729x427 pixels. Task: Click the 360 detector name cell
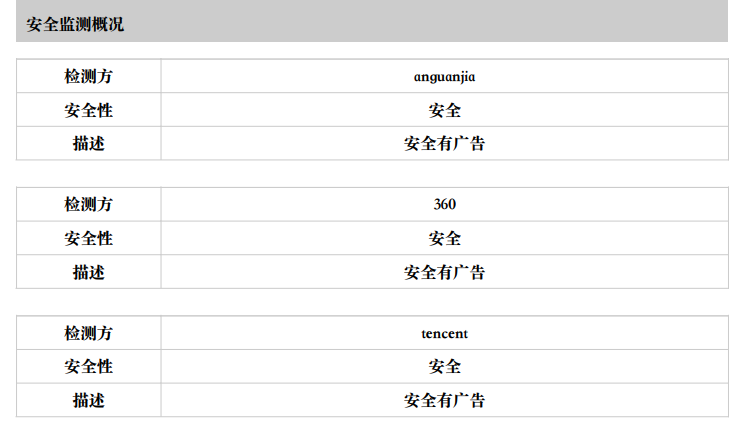coord(444,204)
